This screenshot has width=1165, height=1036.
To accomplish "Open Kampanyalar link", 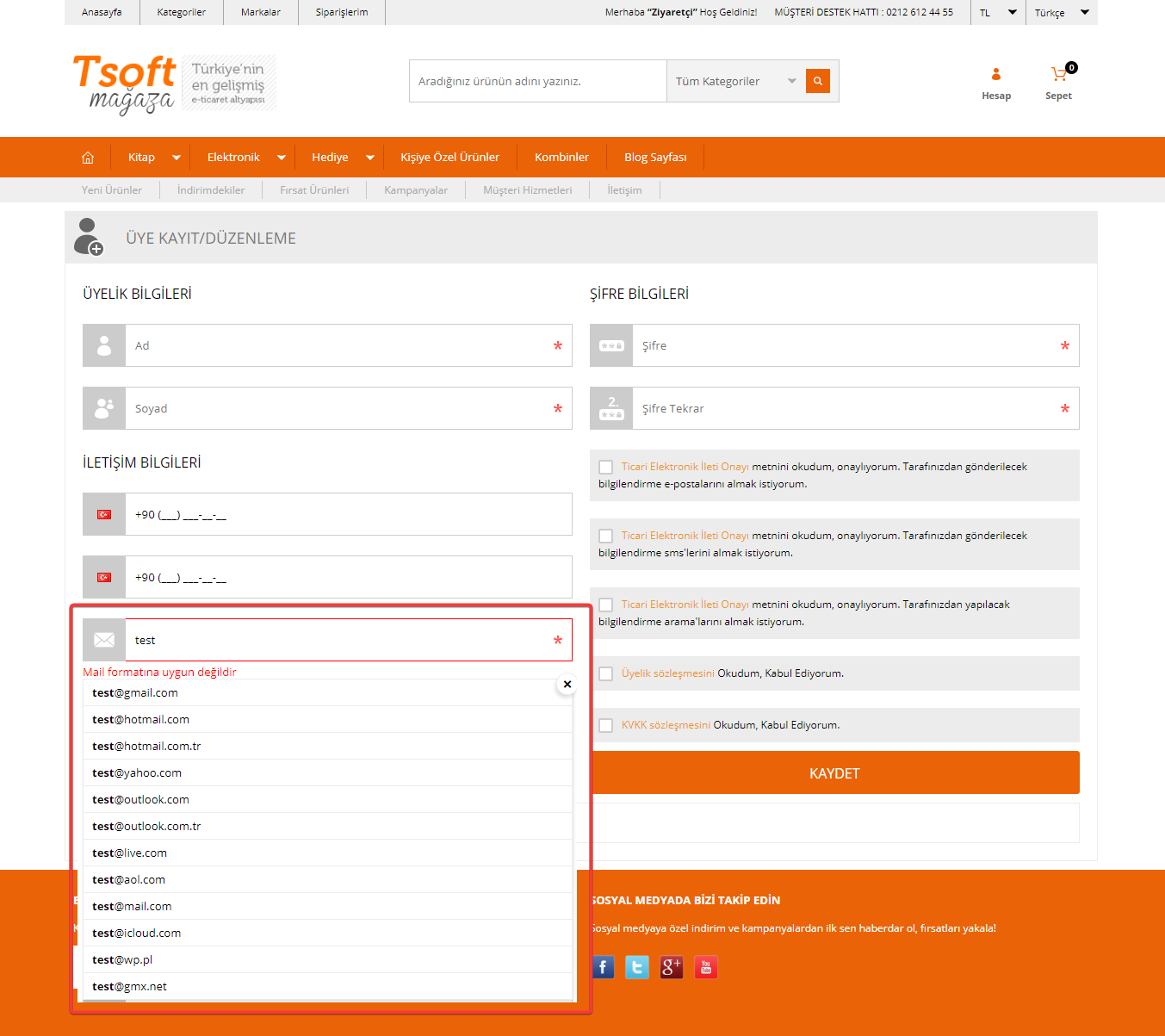I will [416, 190].
